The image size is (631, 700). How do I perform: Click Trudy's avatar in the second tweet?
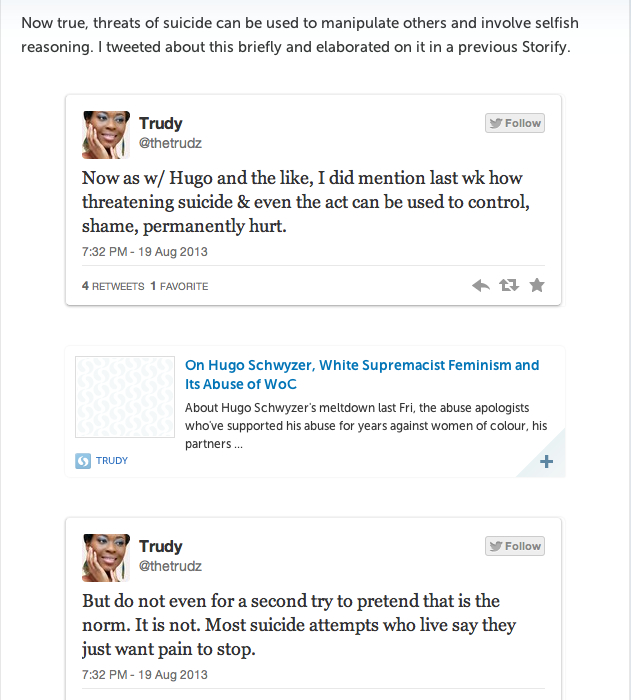pos(106,558)
